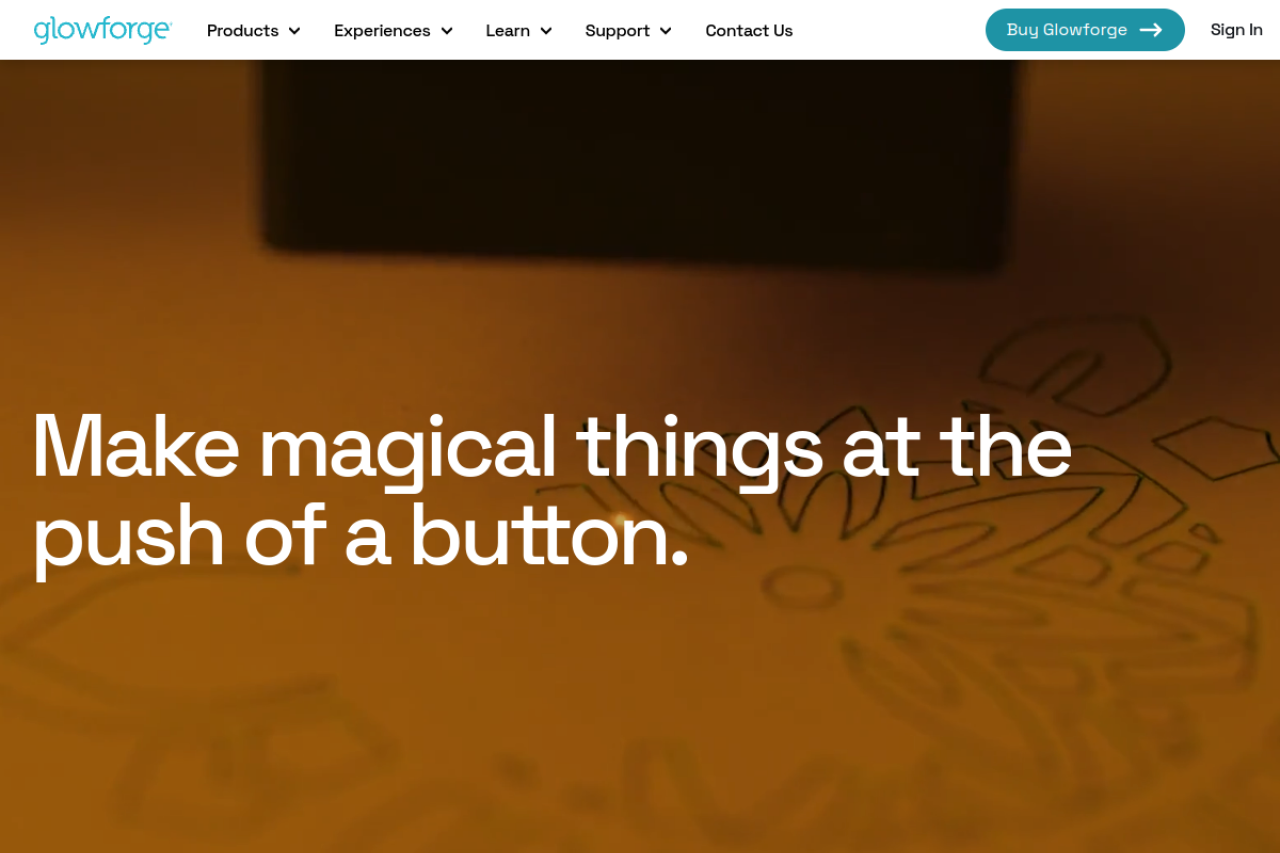Expand the chevron next to Support
Viewport: 1280px width, 853px height.
coord(665,31)
